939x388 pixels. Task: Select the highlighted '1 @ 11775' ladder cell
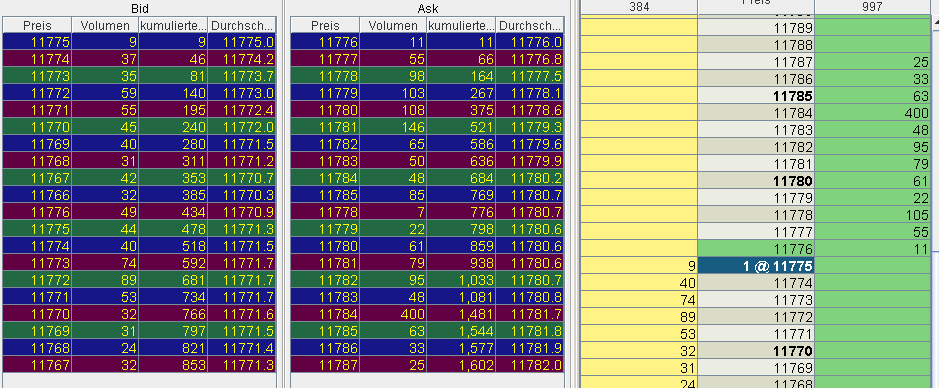tap(756, 266)
